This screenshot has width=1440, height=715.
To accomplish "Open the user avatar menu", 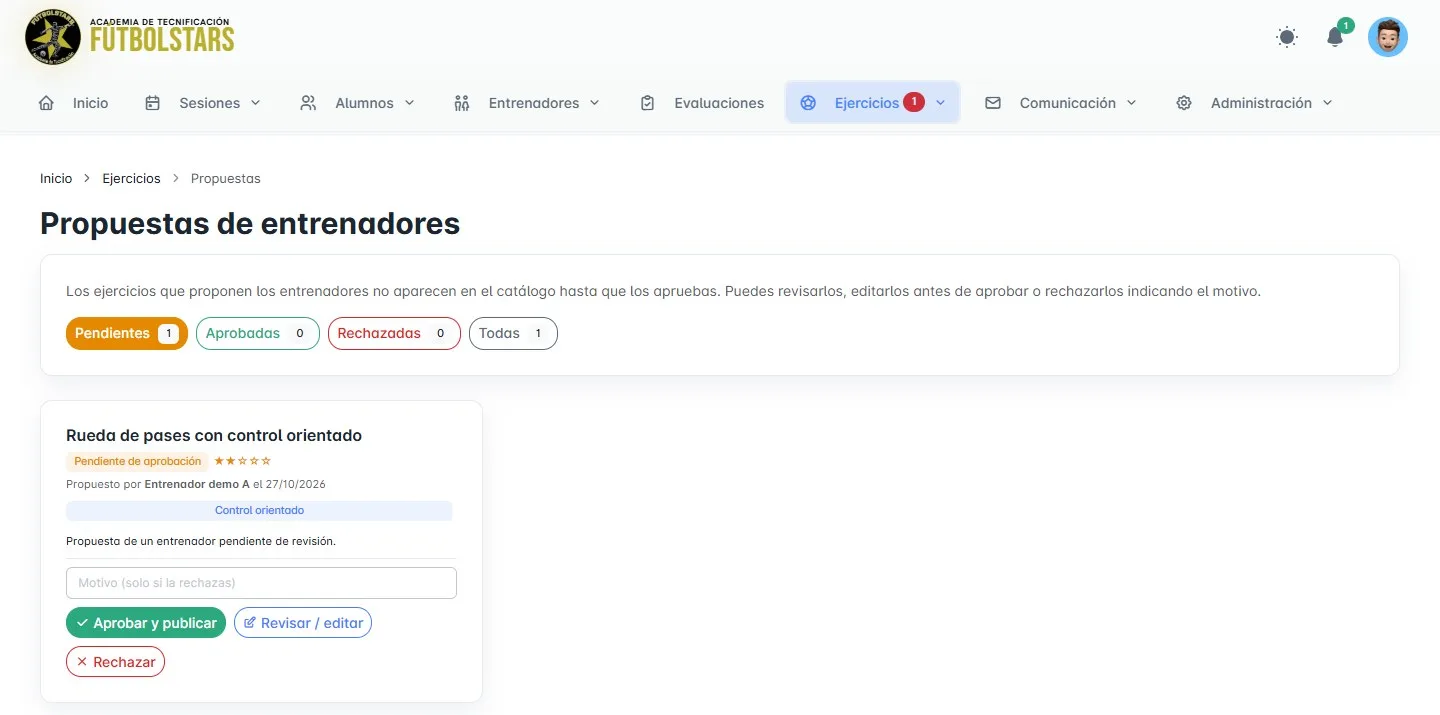I will [1388, 37].
